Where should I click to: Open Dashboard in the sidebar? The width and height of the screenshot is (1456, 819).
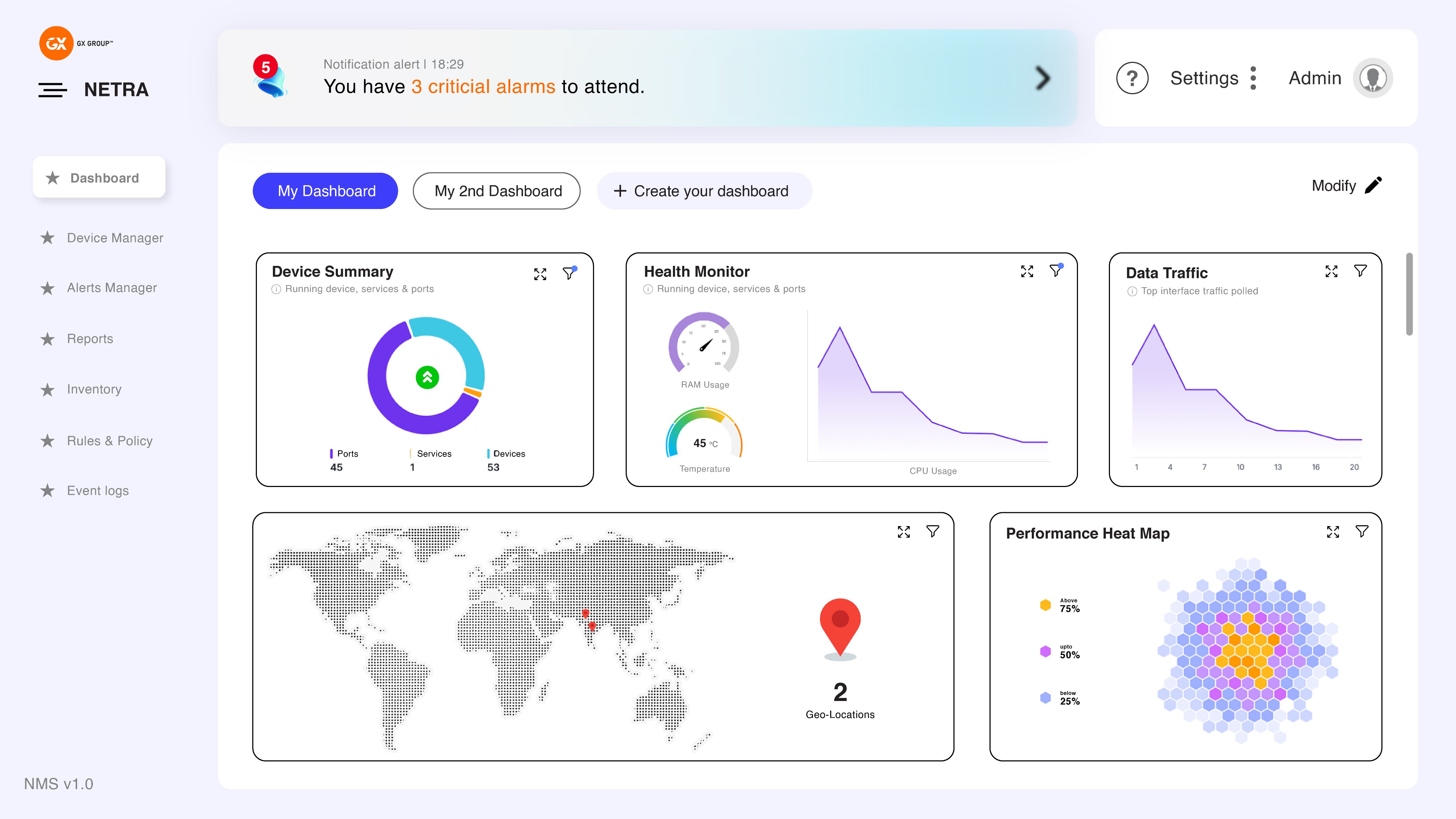99,178
